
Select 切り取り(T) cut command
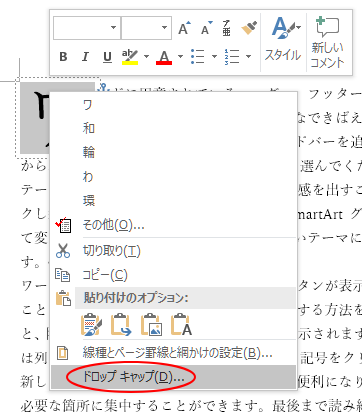(173, 251)
